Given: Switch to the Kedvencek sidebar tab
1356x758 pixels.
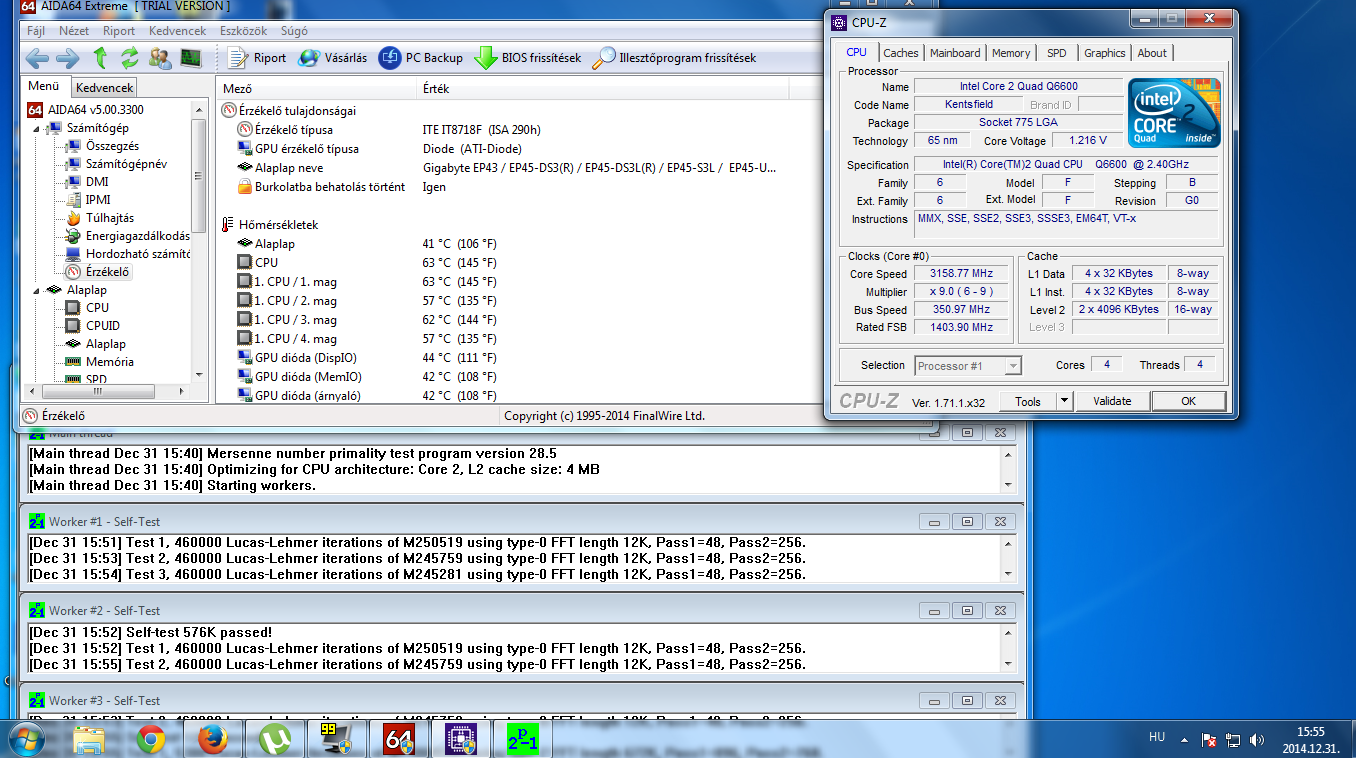Looking at the screenshot, I should pyautogui.click(x=105, y=88).
